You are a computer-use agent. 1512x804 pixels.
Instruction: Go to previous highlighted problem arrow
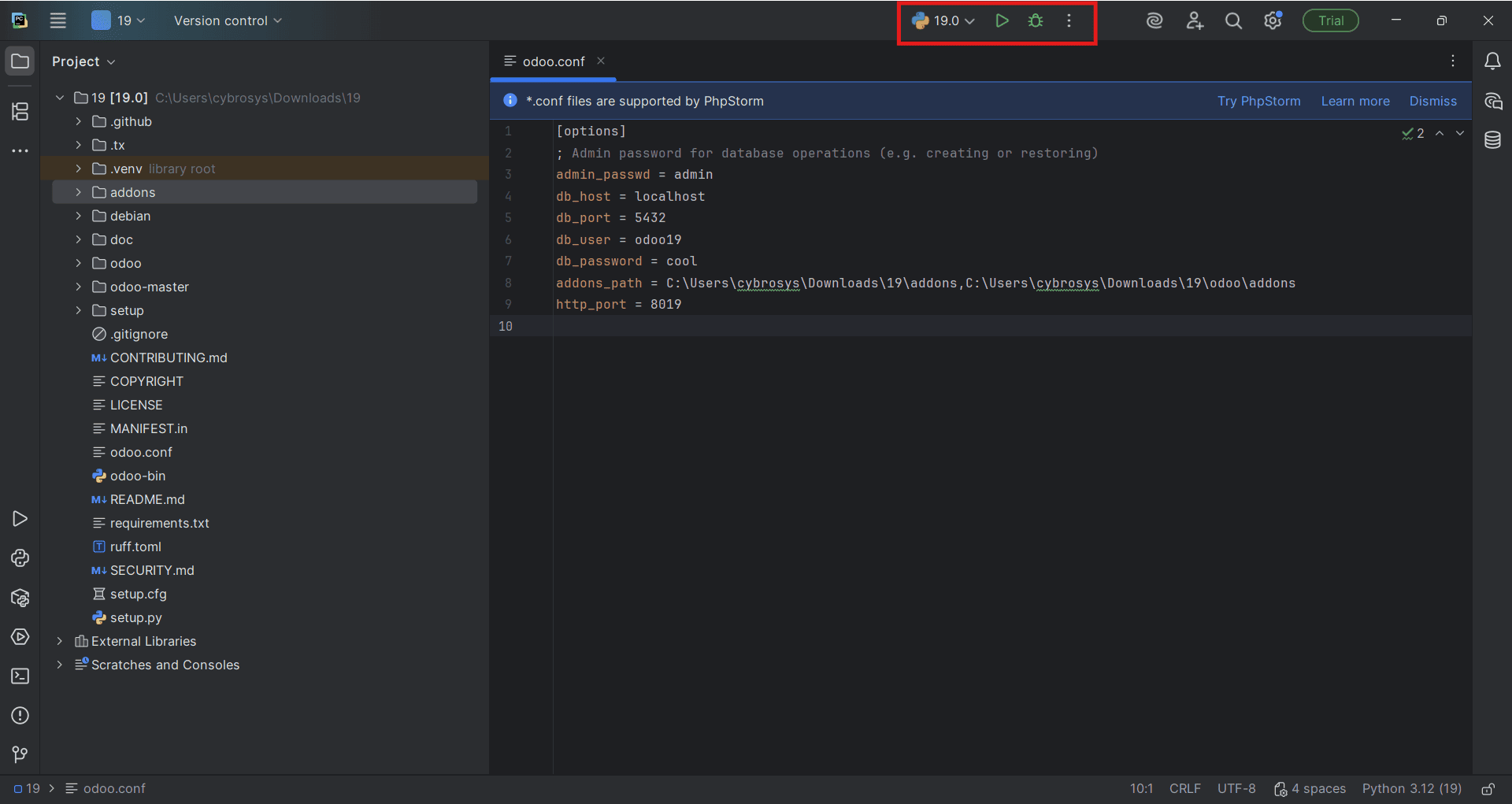[x=1440, y=133]
